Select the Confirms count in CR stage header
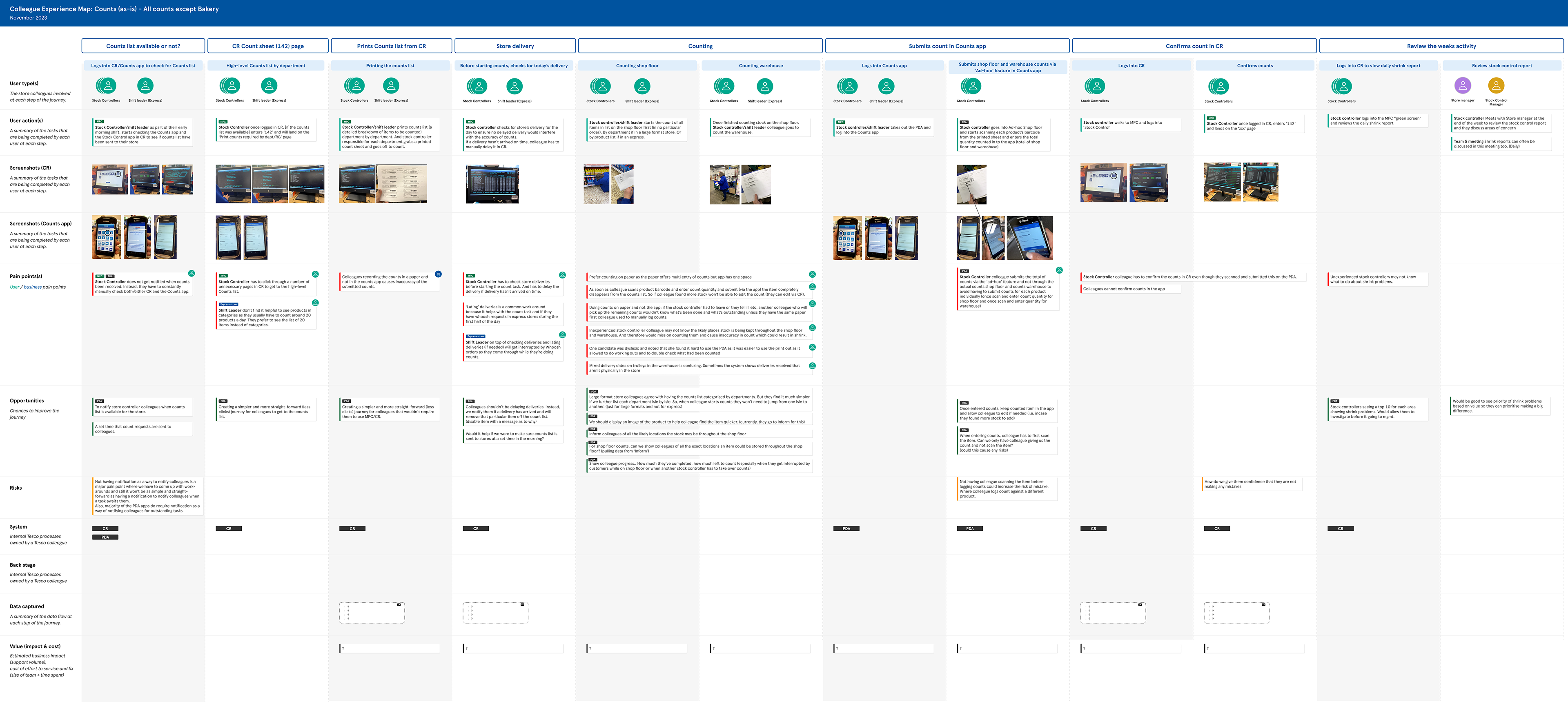The width and height of the screenshot is (1568, 702). coord(1194,46)
